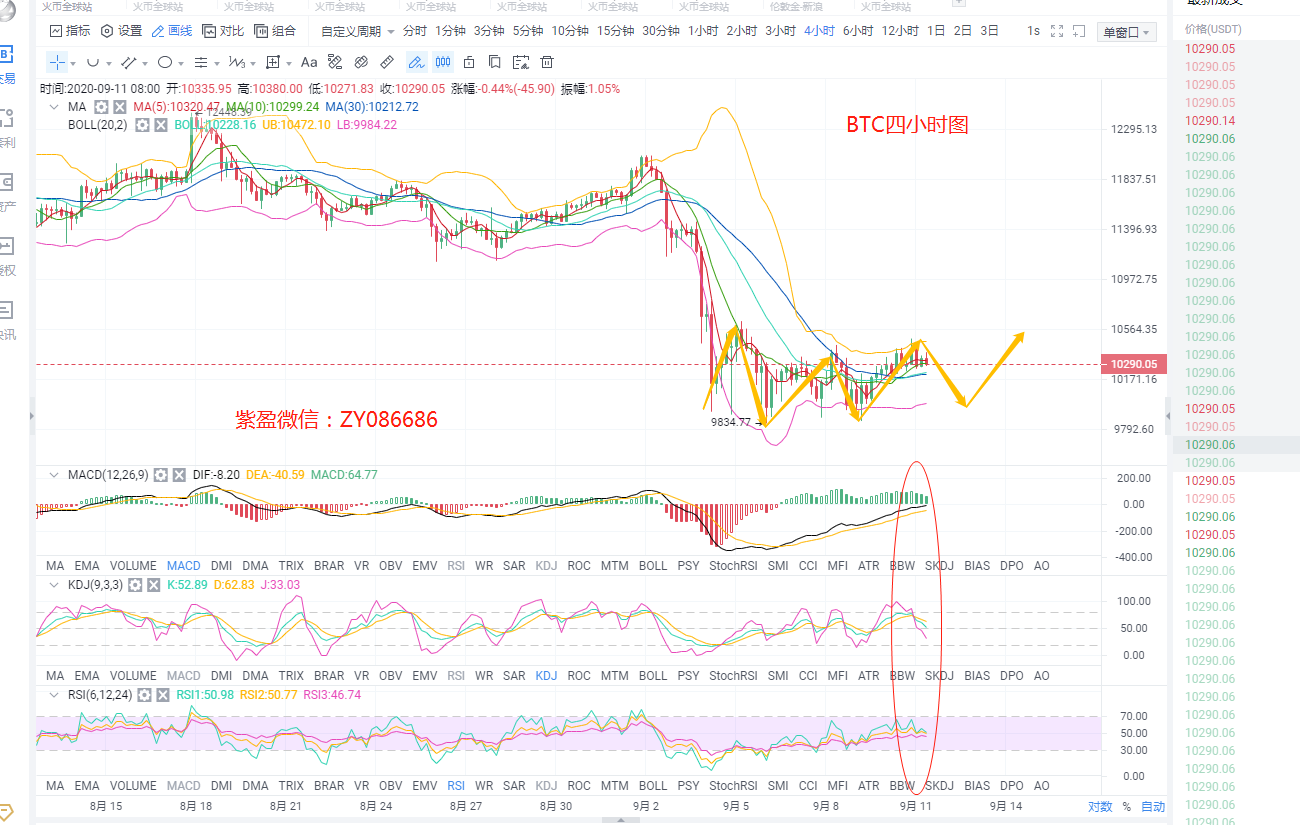
Task: Open the 自定义周期 custom period dropdown
Action: (357, 31)
